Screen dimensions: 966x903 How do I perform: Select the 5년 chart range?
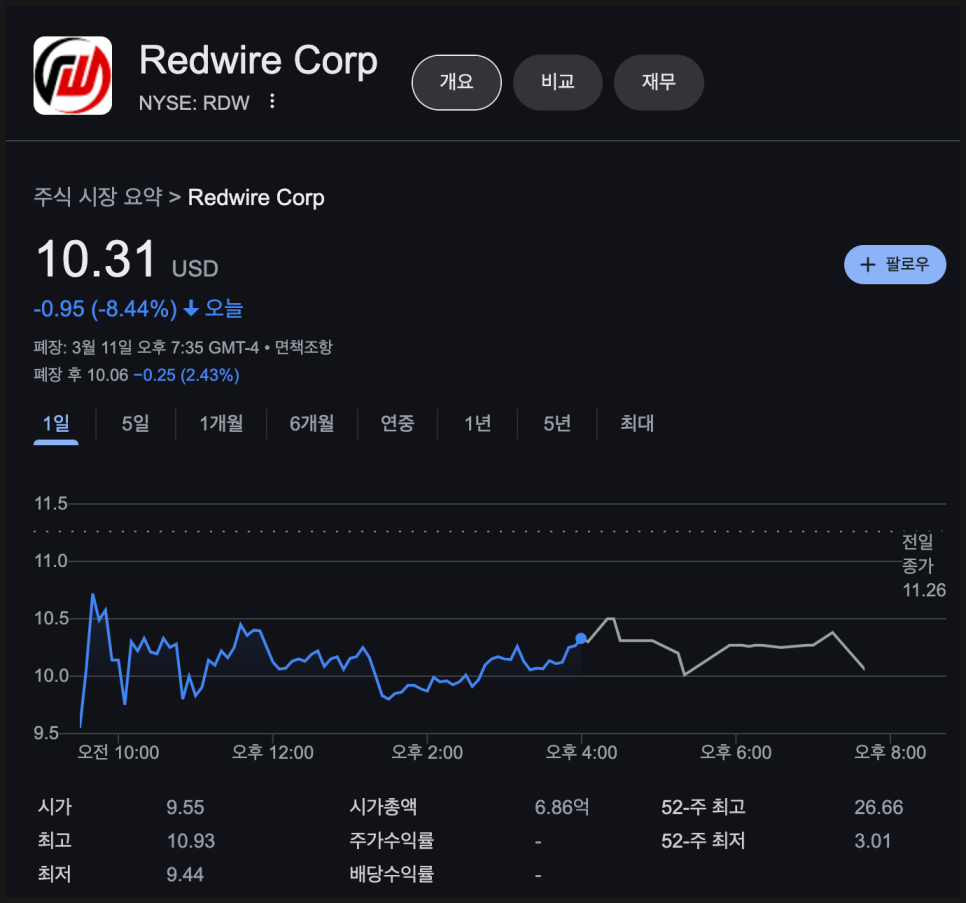[557, 423]
